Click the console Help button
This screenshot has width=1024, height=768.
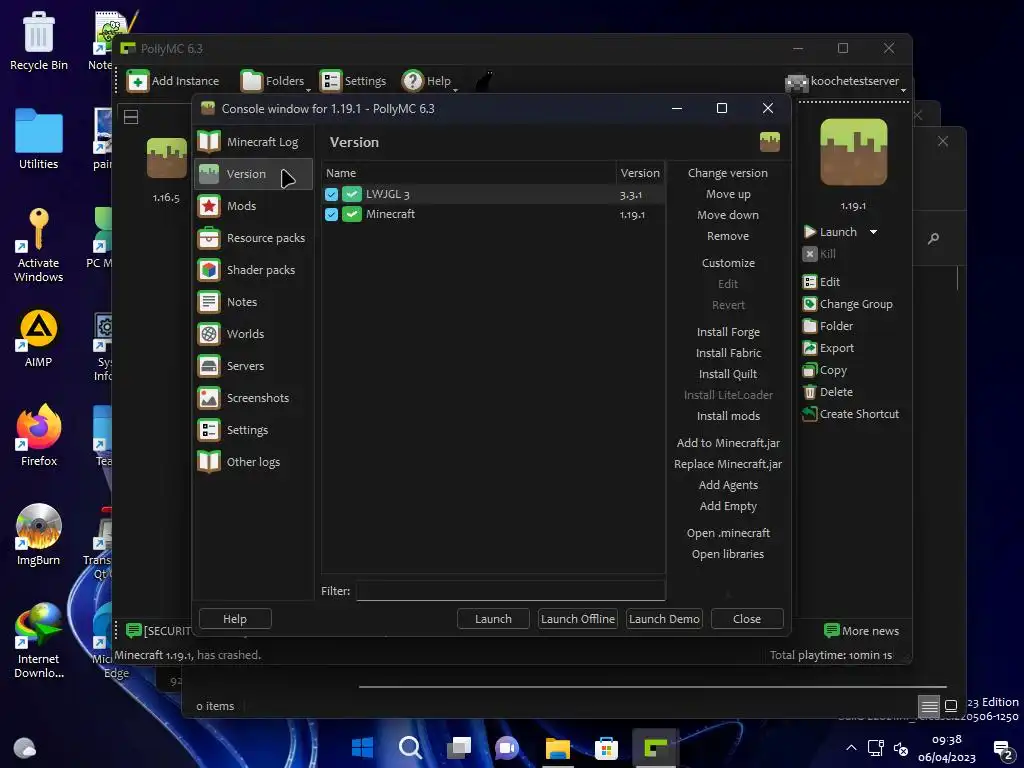point(234,618)
